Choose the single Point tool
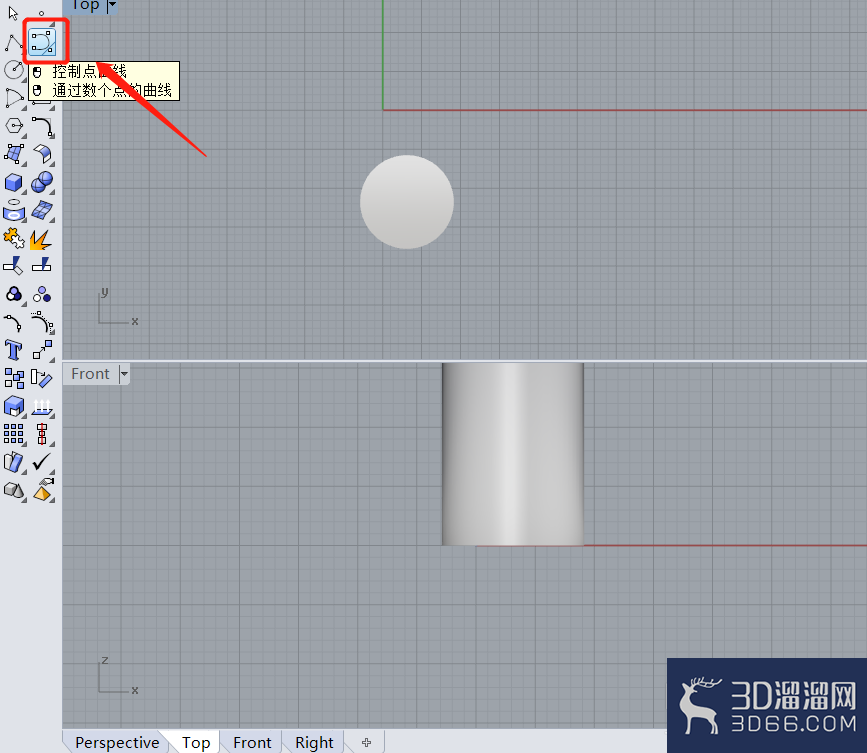The image size is (867, 753). (41, 13)
